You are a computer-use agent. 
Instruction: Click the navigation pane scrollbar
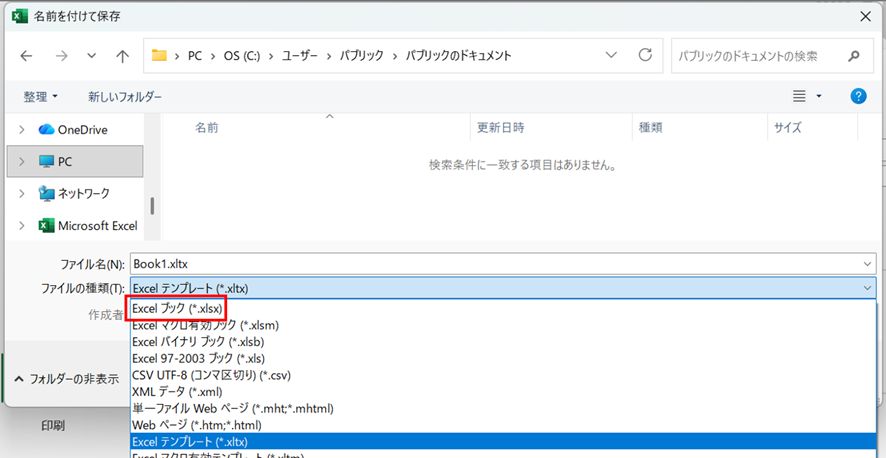pos(152,205)
